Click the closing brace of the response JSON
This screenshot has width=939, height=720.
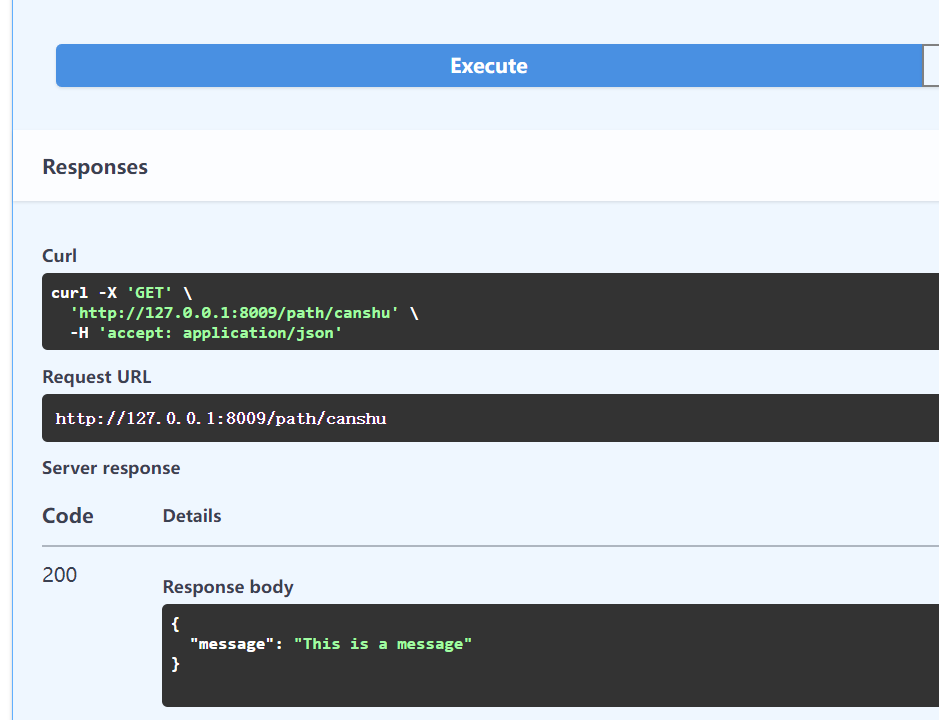pos(175,664)
